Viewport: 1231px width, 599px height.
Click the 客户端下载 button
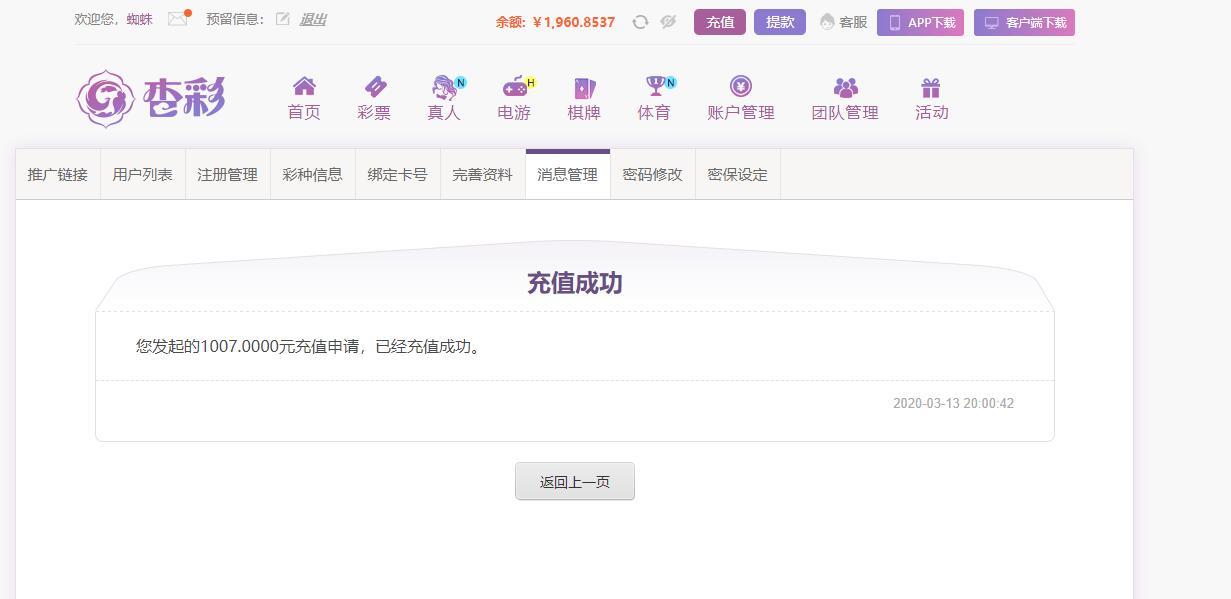click(1024, 22)
